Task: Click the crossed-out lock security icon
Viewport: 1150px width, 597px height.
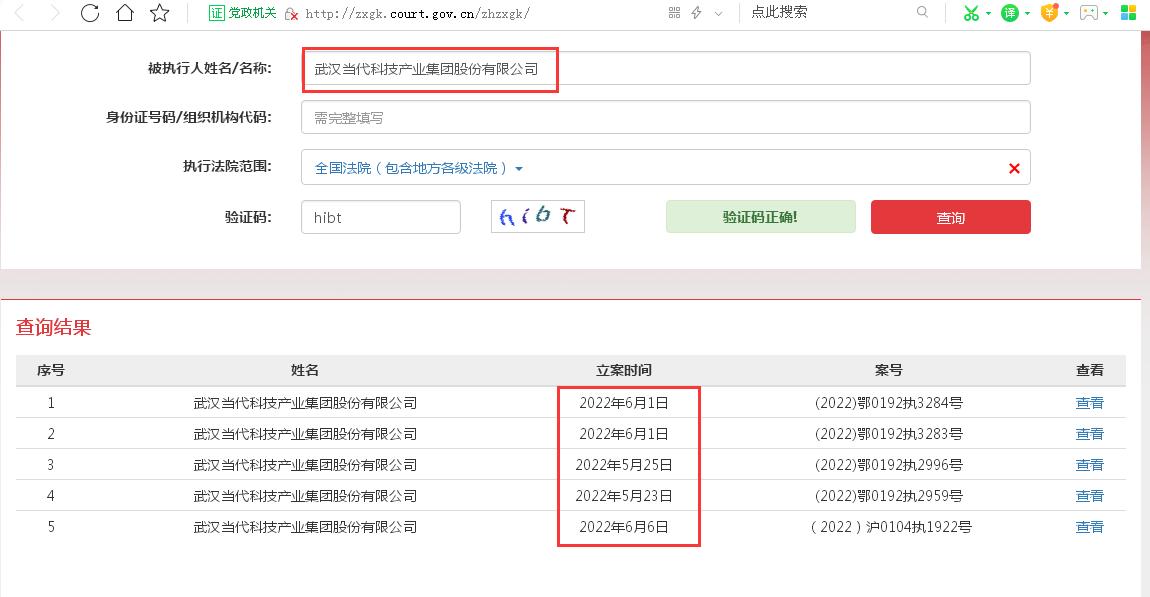Action: tap(290, 14)
